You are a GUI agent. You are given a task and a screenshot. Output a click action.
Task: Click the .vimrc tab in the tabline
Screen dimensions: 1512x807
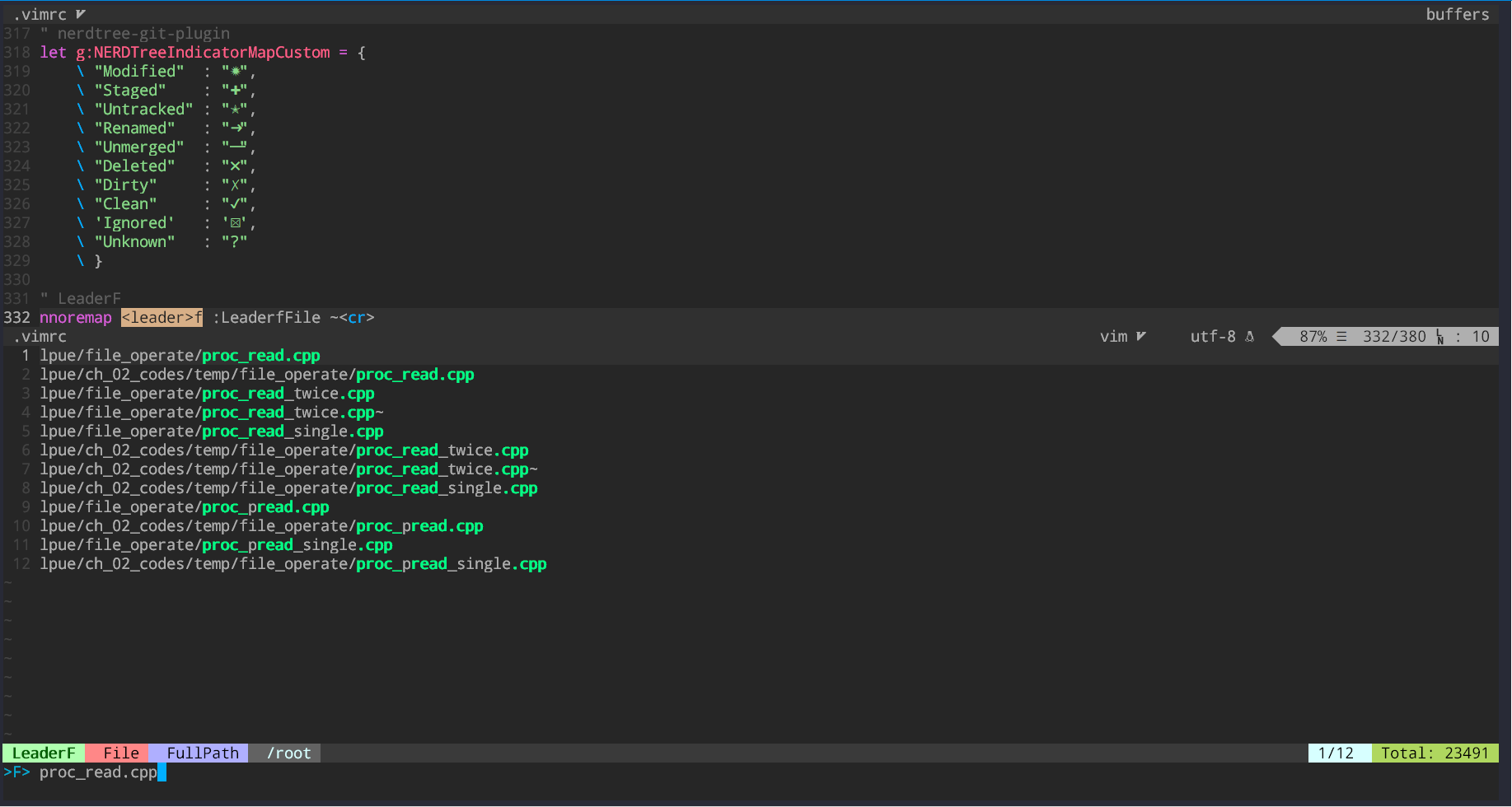click(x=40, y=14)
